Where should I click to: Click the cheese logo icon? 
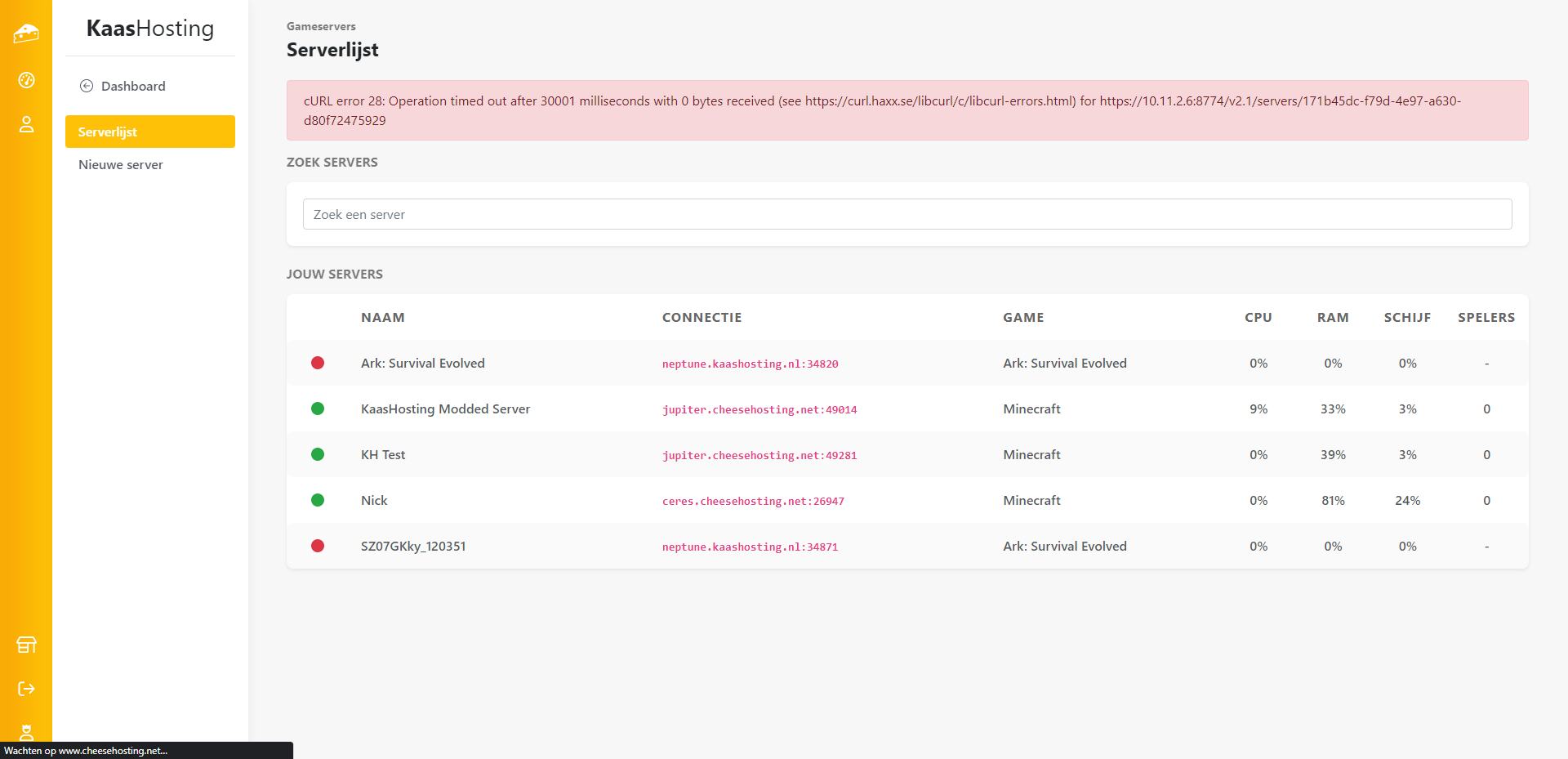click(26, 33)
